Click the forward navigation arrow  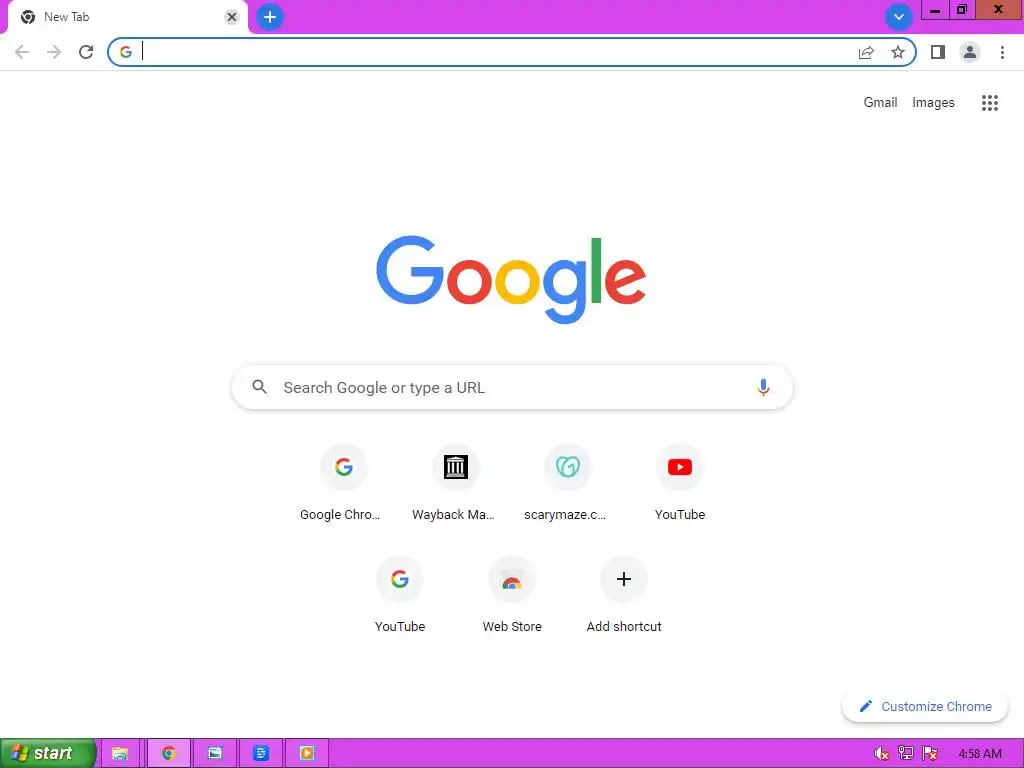54,52
